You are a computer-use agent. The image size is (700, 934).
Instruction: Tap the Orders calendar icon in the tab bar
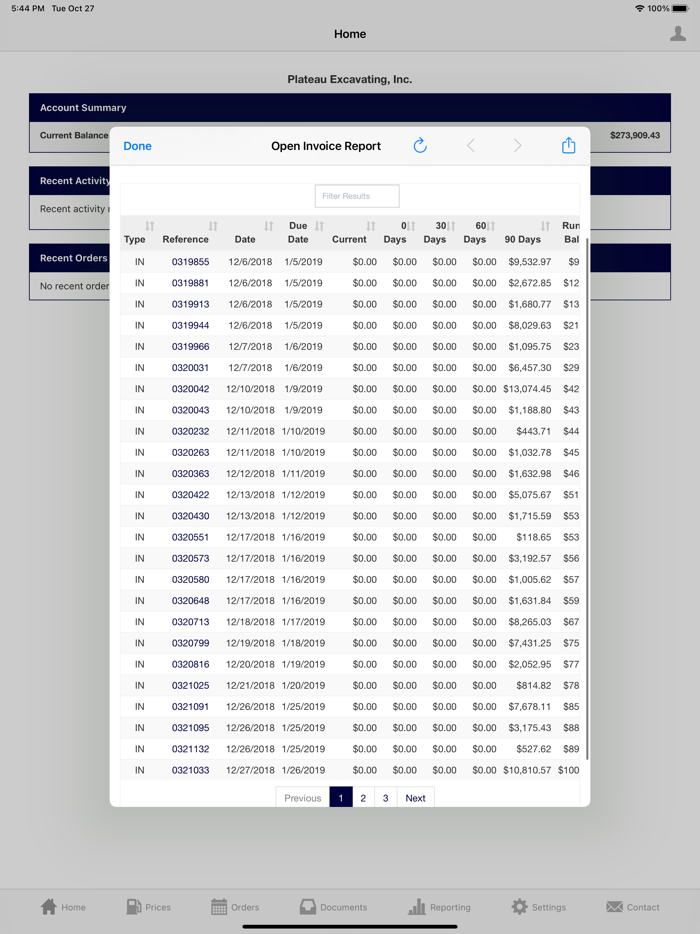point(219,907)
